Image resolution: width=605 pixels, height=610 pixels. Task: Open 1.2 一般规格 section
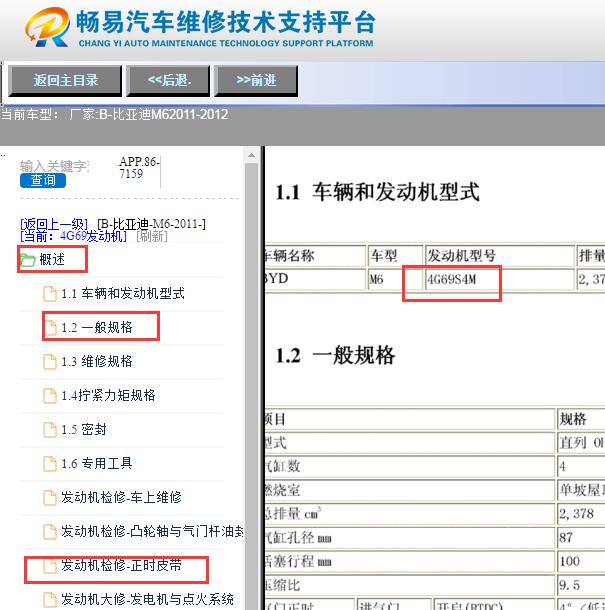(x=96, y=327)
